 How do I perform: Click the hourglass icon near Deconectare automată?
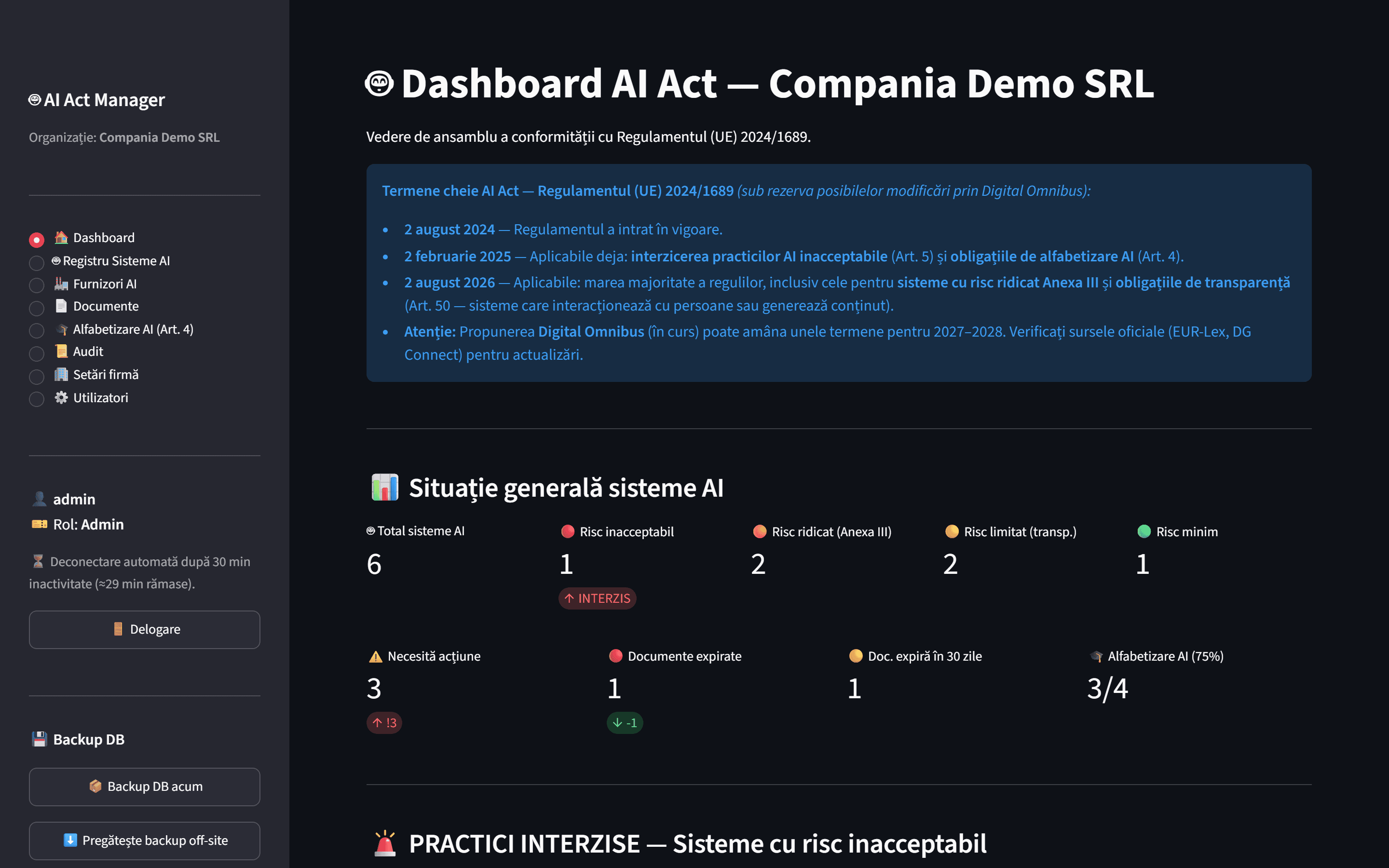(38, 561)
